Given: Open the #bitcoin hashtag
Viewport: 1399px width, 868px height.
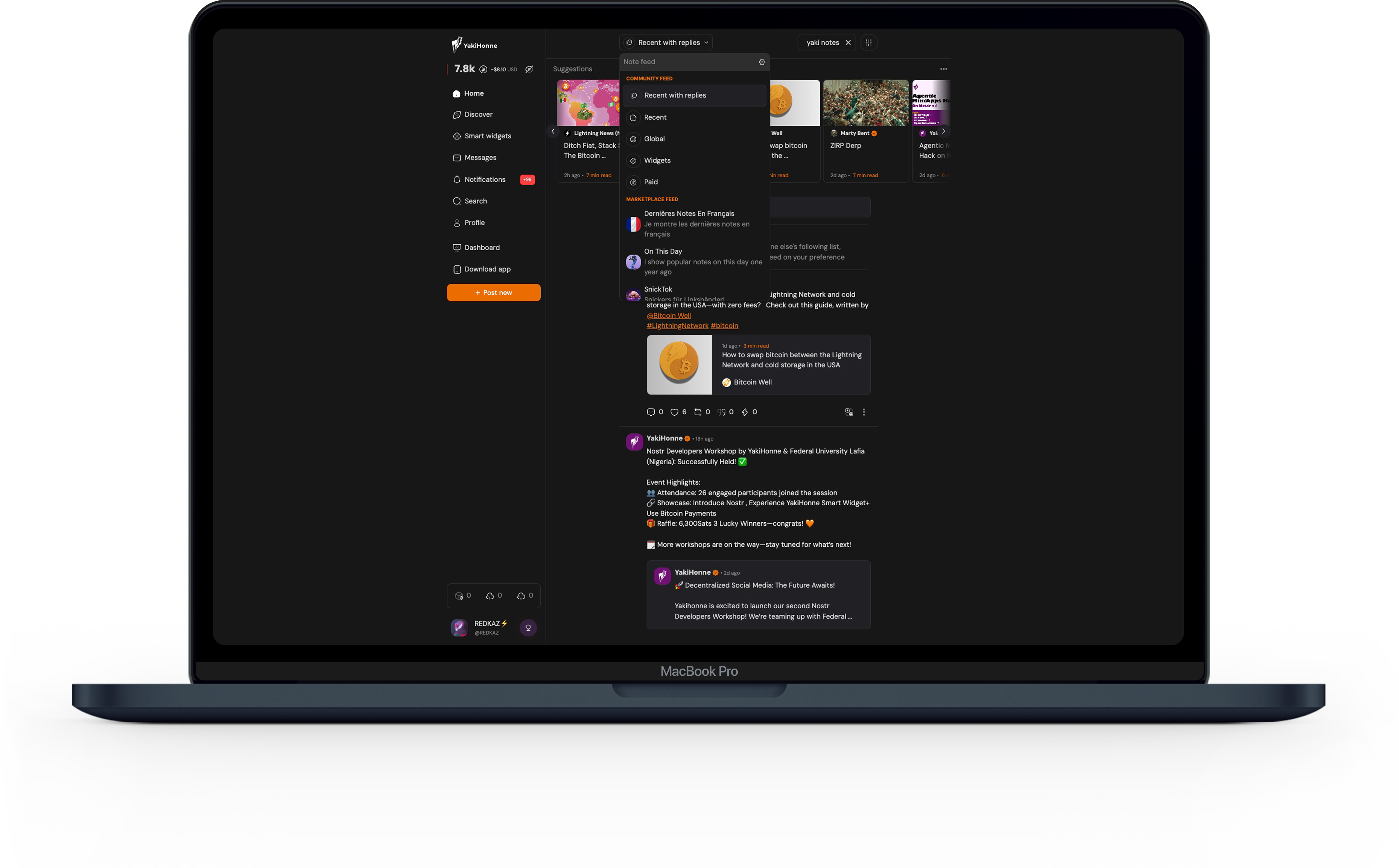Looking at the screenshot, I should point(724,325).
